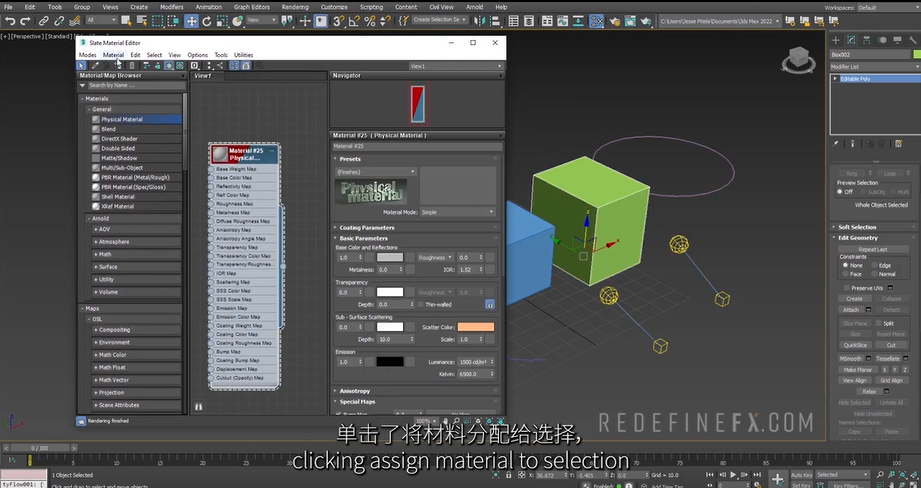Click the ViewCube in viewport

point(798,59)
